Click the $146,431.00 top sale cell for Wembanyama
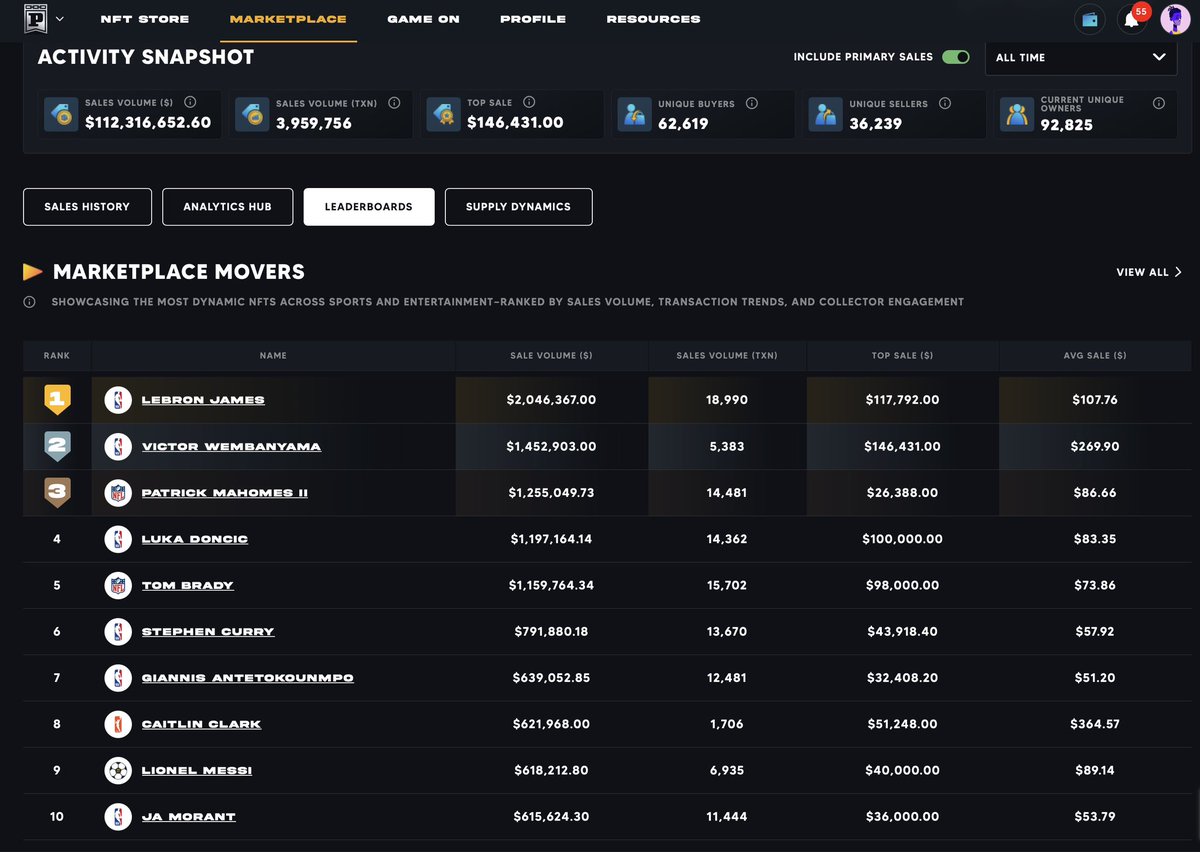1200x852 pixels. 902,446
